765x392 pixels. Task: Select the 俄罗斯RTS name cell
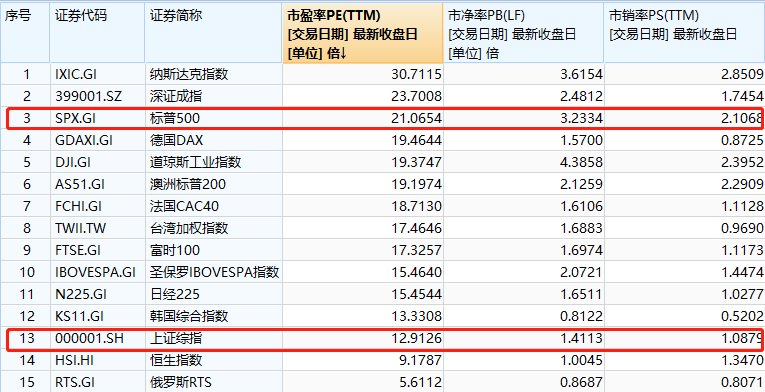coord(213,382)
